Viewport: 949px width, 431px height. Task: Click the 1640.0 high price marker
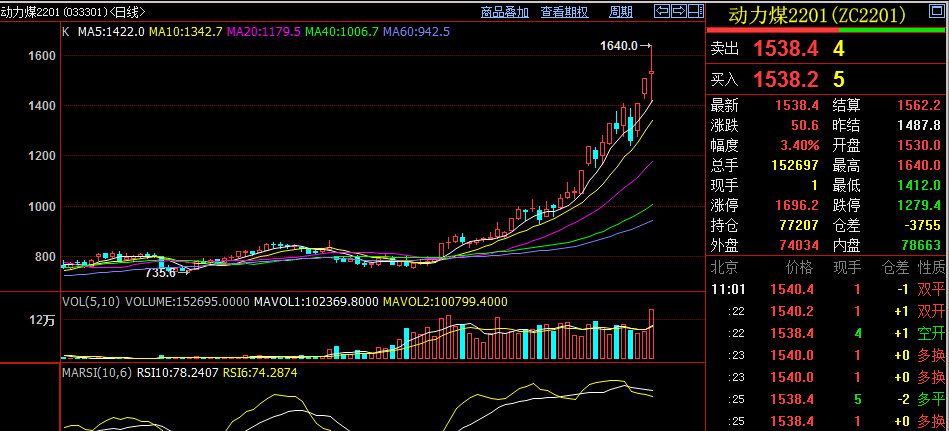click(619, 45)
